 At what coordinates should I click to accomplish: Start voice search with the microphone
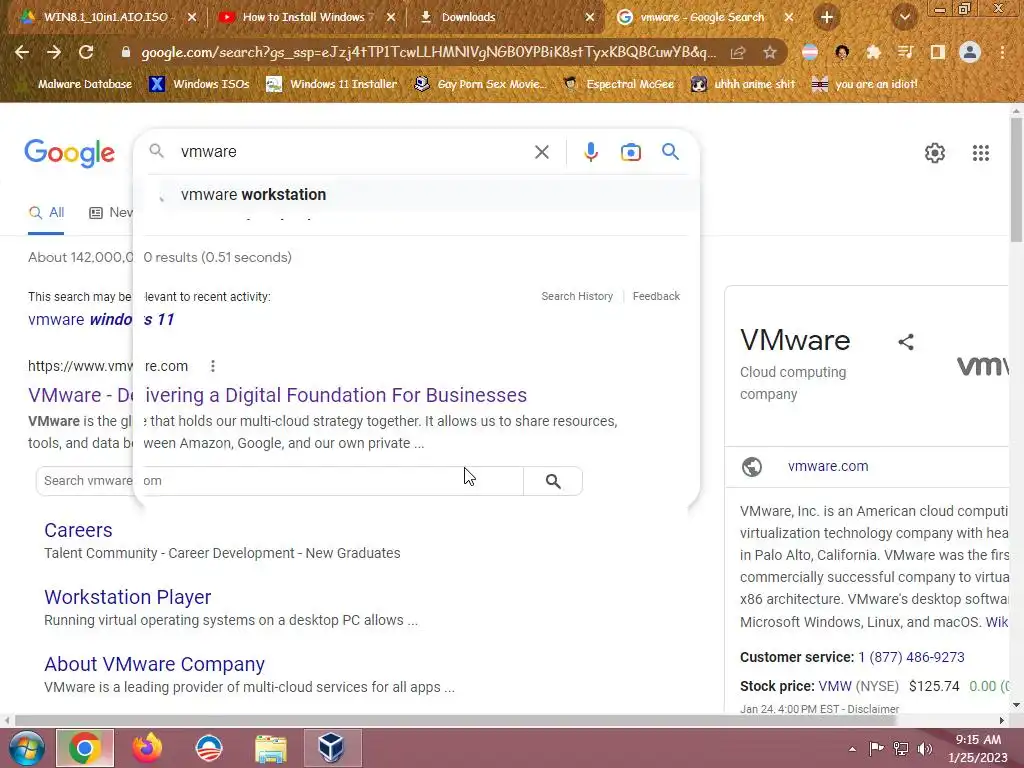590,152
